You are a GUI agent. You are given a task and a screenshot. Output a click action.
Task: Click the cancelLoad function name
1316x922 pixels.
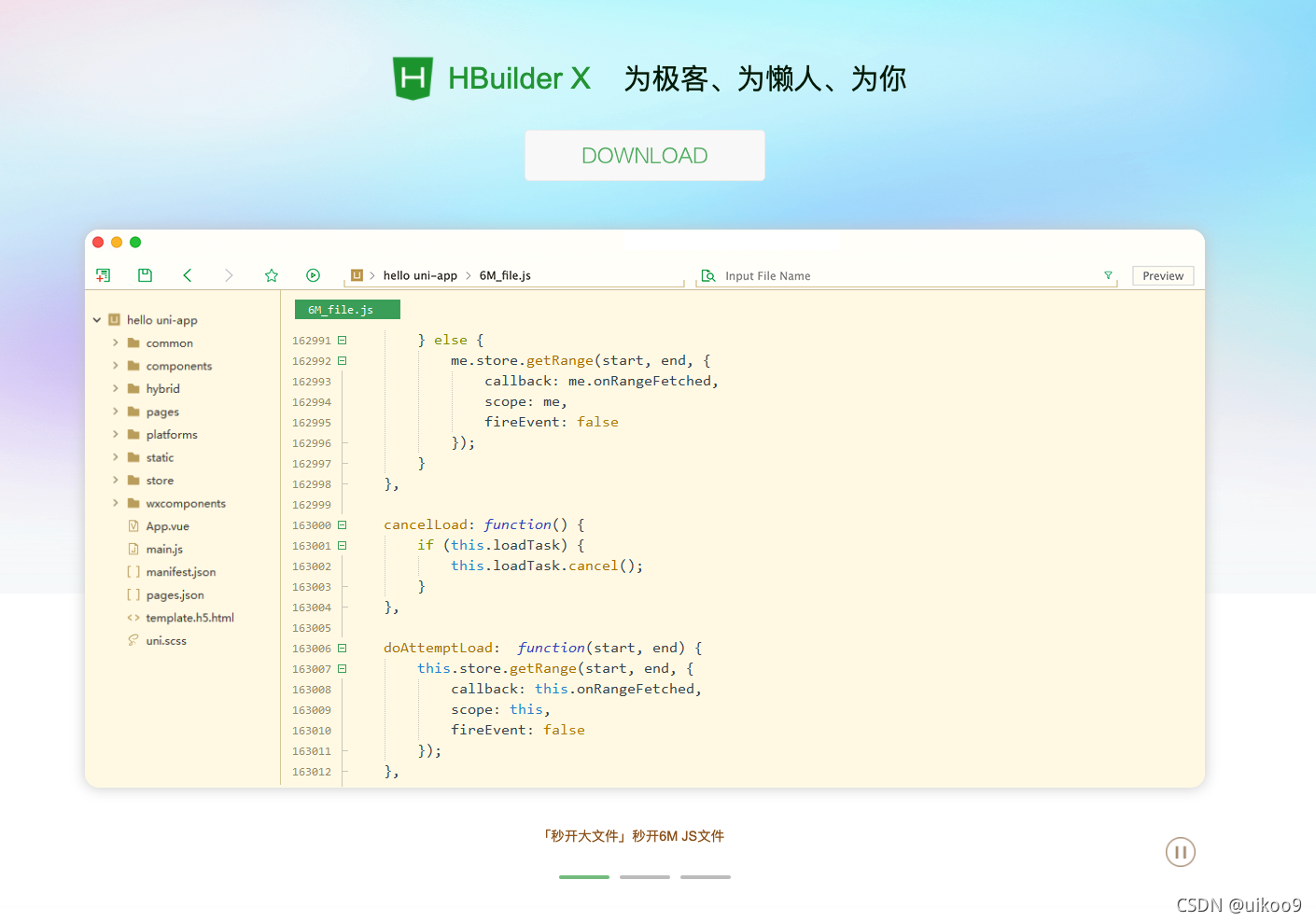426,524
